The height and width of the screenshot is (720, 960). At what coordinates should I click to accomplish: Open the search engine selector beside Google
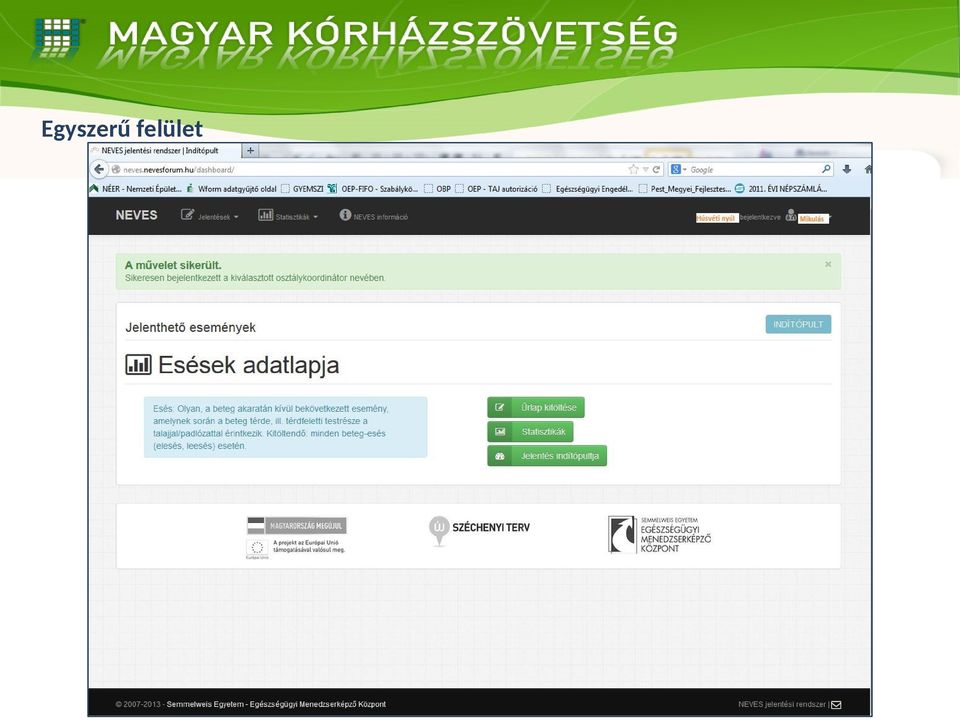point(678,170)
